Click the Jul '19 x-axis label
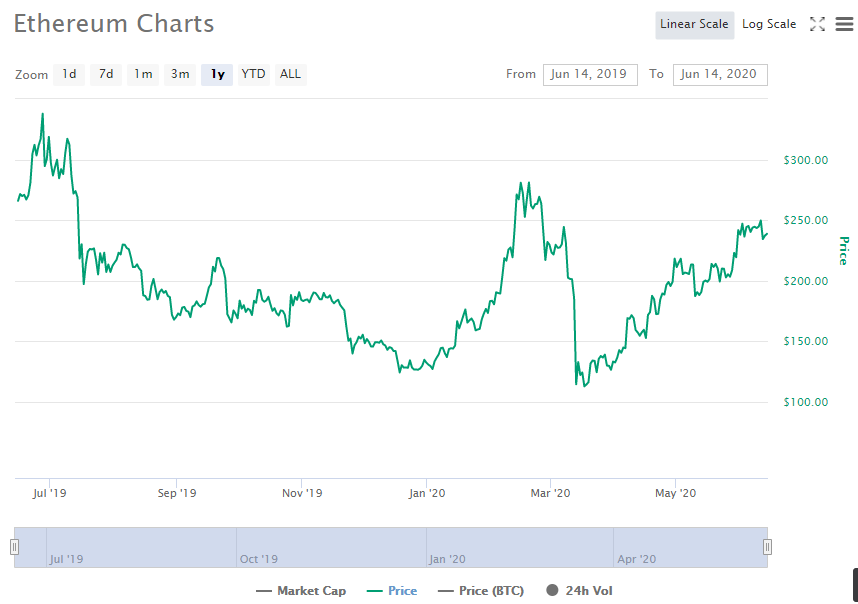The width and height of the screenshot is (858, 604). 49,493
